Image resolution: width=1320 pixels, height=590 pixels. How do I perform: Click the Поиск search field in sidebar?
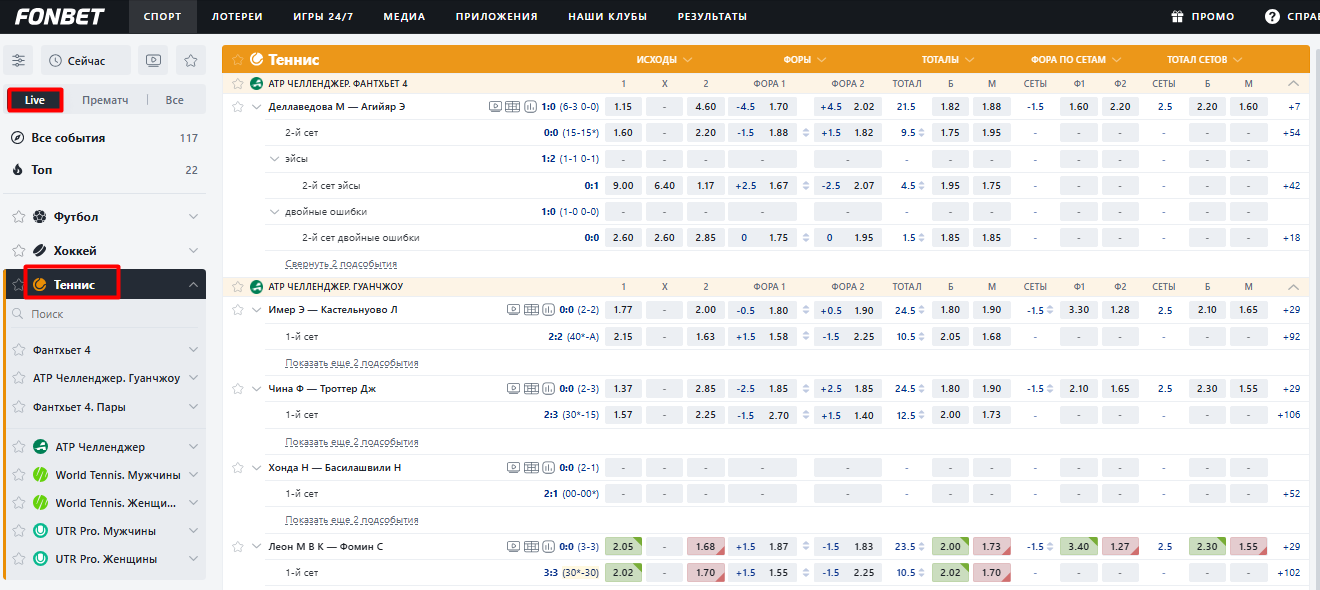[x=105, y=314]
